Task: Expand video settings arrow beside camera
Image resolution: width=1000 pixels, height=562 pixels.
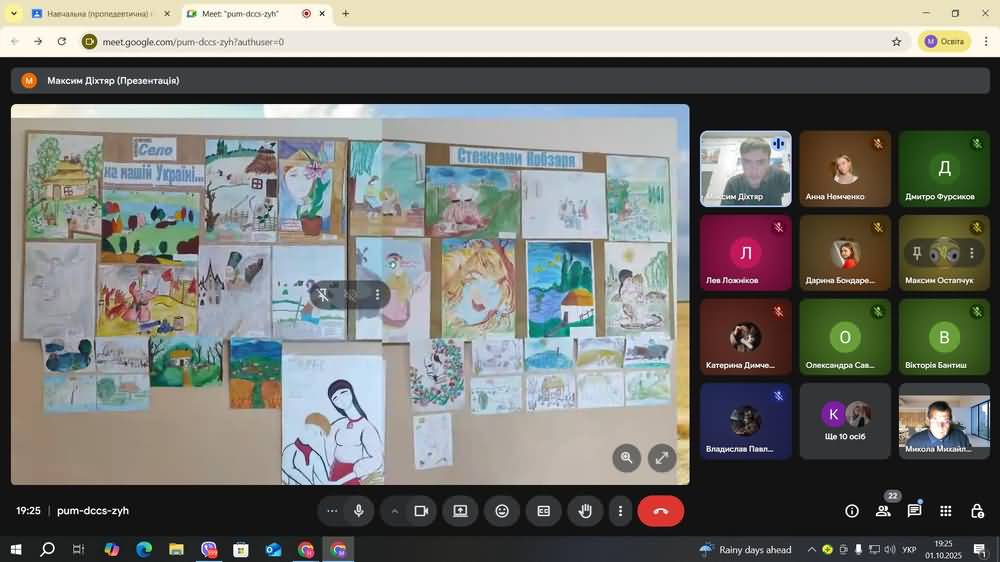Action: pyautogui.click(x=395, y=511)
